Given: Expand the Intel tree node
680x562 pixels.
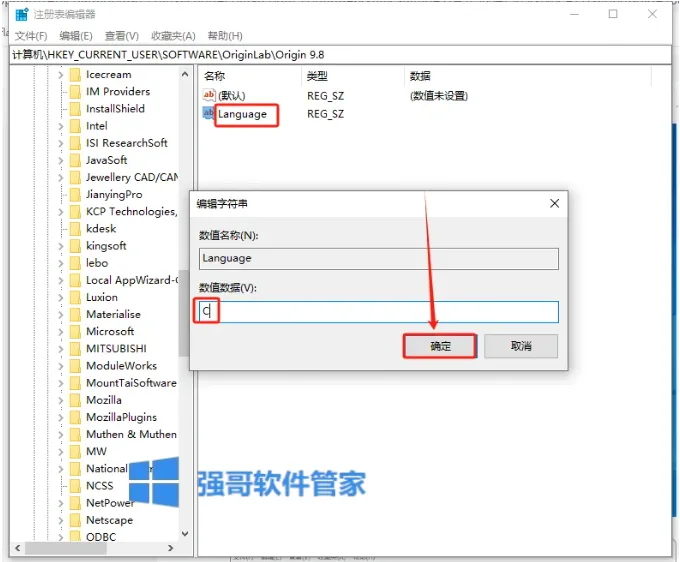Looking at the screenshot, I should pyautogui.click(x=61, y=126).
